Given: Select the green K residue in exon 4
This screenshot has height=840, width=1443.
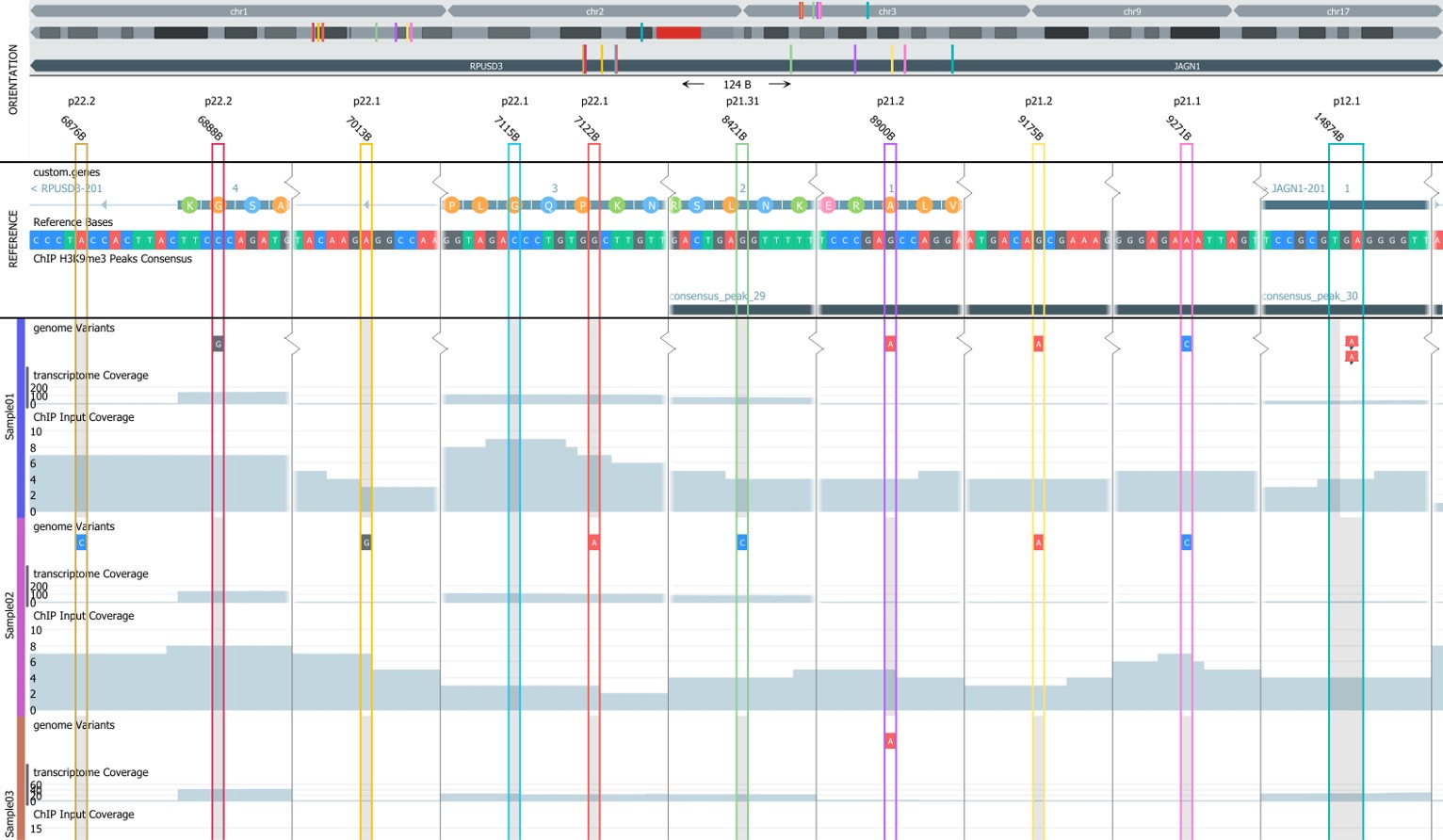Looking at the screenshot, I should [x=189, y=205].
